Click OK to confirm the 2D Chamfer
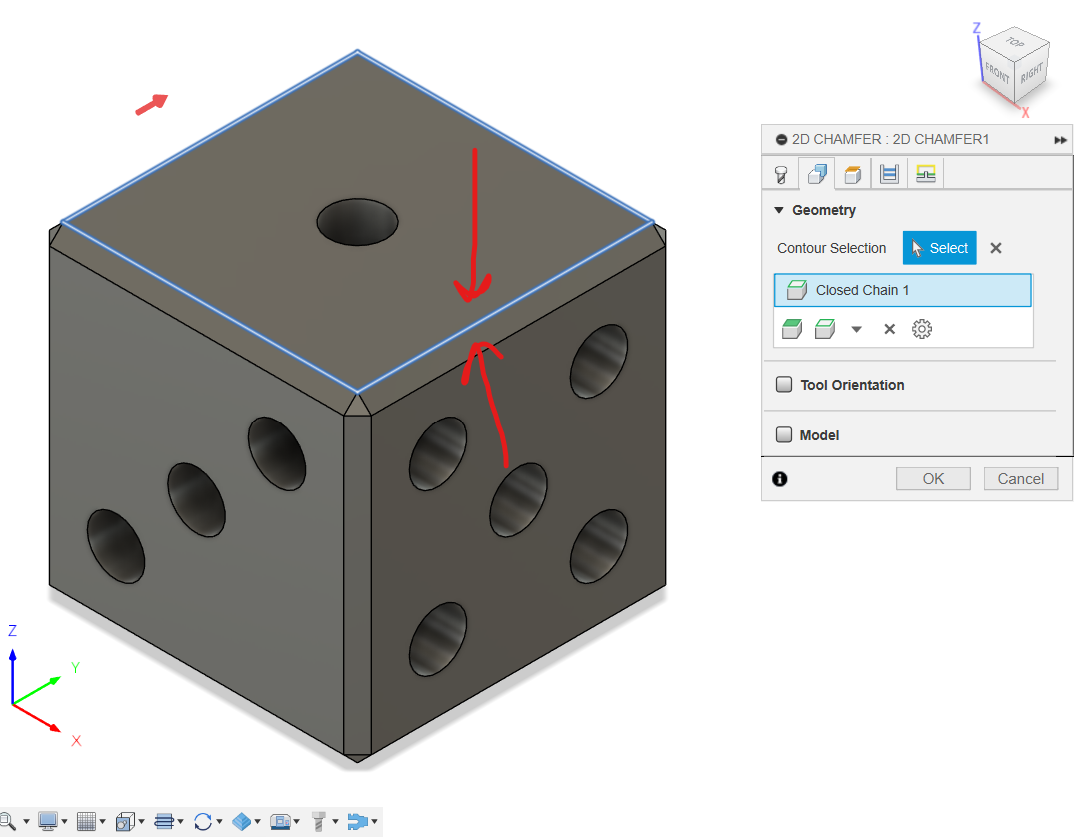The height and width of the screenshot is (838, 1077). pos(932,478)
